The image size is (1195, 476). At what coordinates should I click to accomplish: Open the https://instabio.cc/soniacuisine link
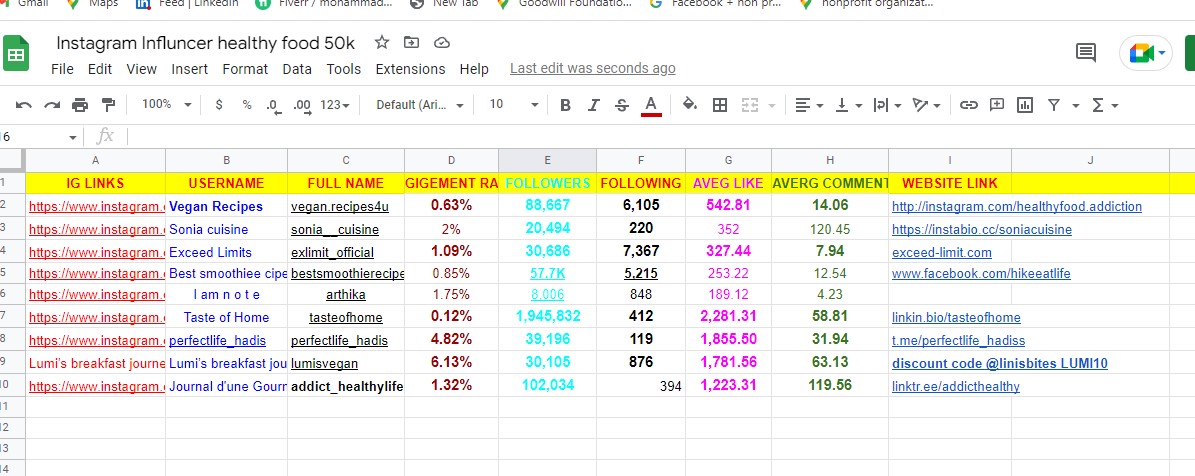(982, 229)
